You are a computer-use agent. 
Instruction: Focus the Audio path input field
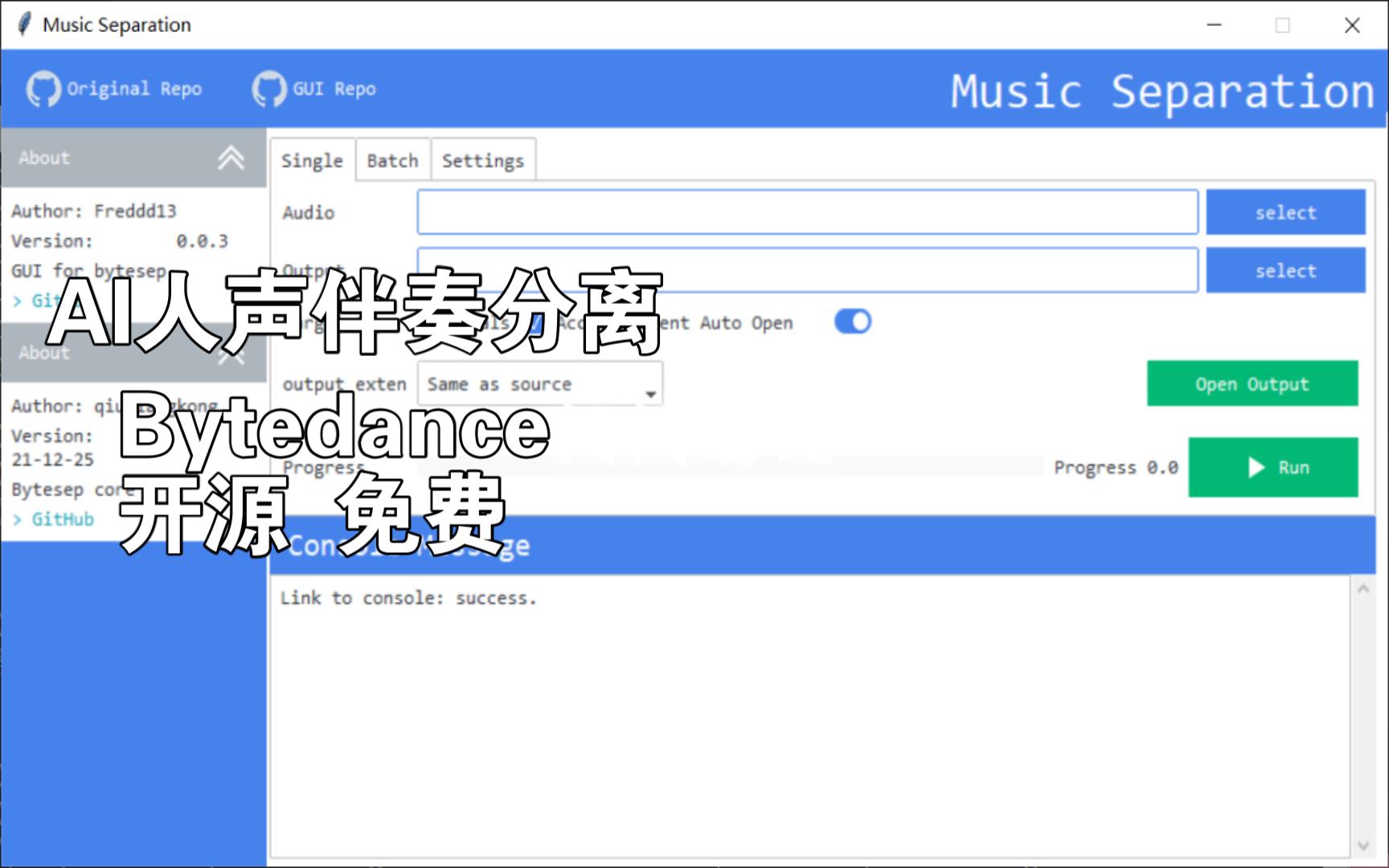807,212
